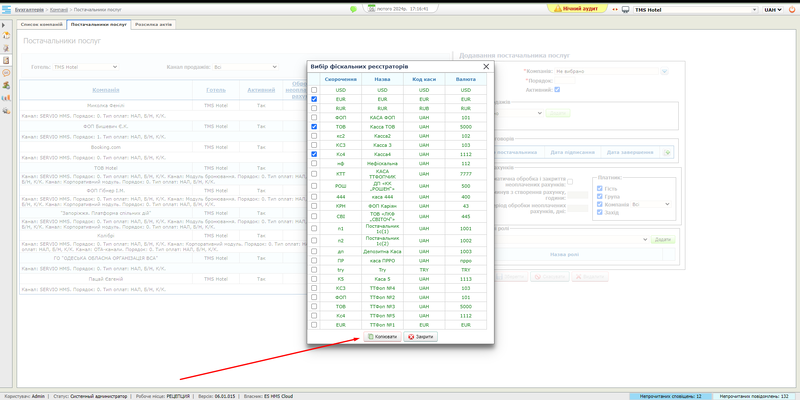Click the Копіювати button in the dialog
The width and height of the screenshot is (800, 400).
point(383,337)
